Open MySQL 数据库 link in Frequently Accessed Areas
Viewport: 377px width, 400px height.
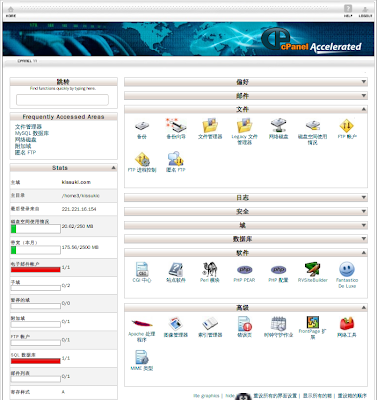(32, 133)
